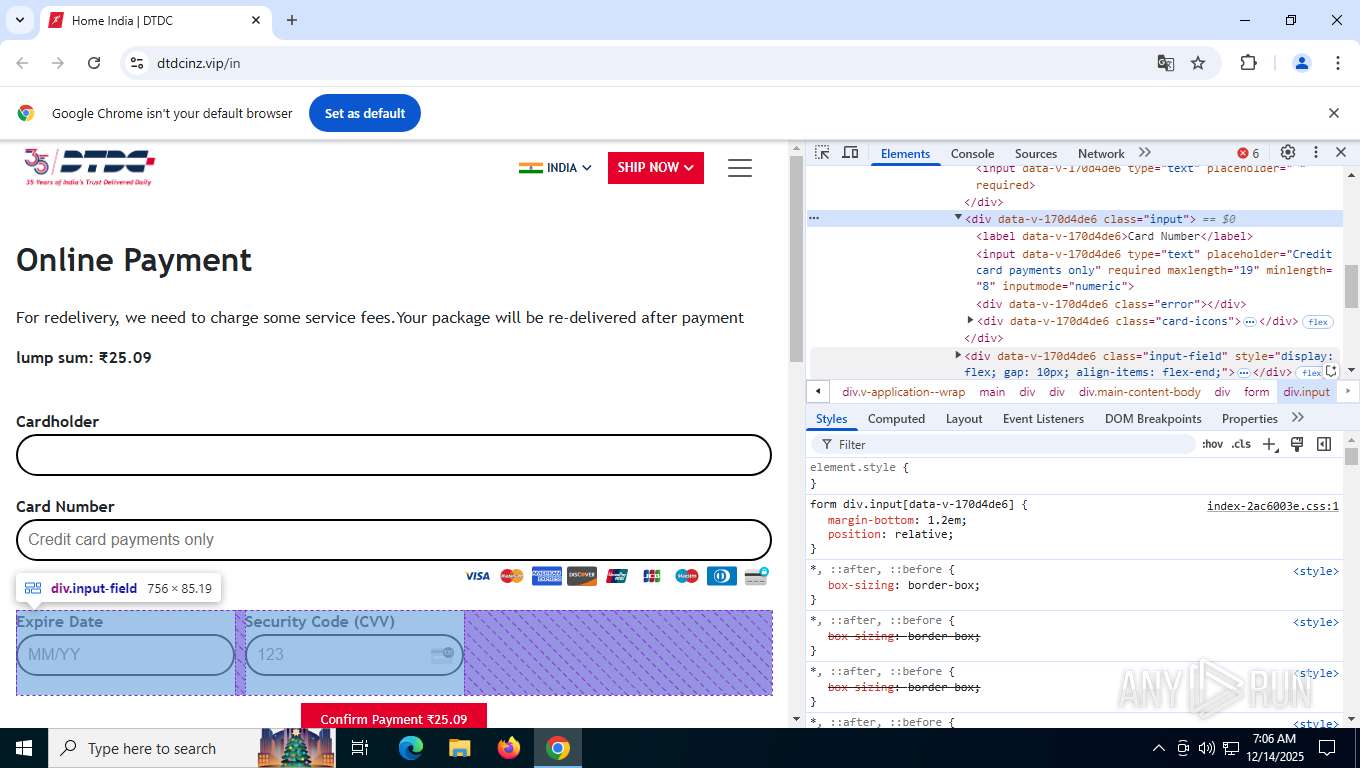Click the UnionPay card icon
This screenshot has height=768, width=1360.
[x=617, y=576]
